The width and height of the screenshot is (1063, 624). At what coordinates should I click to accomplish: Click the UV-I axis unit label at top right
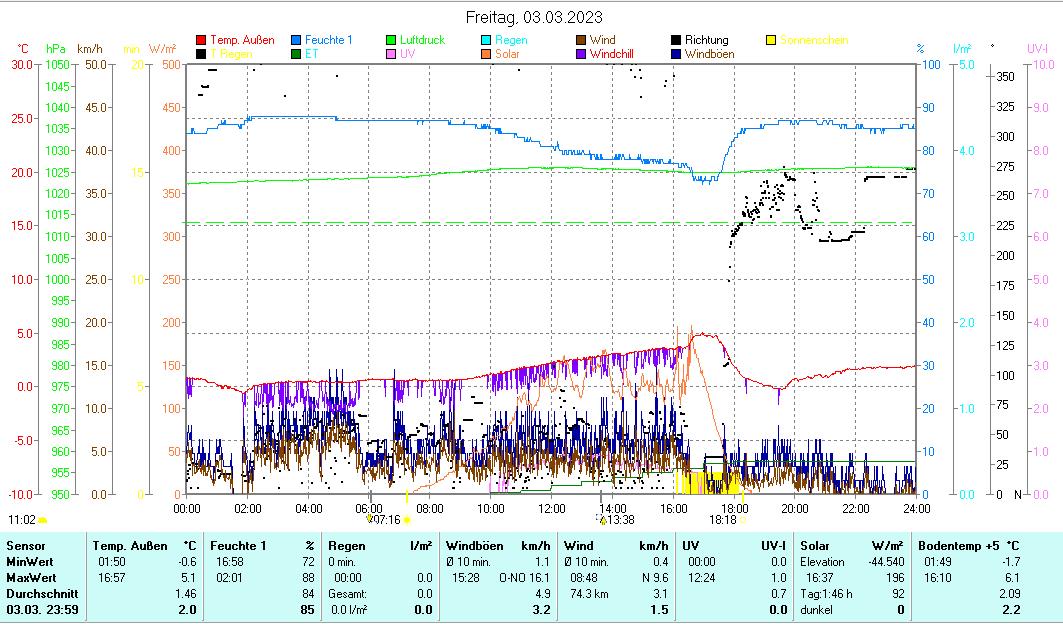tap(1037, 49)
